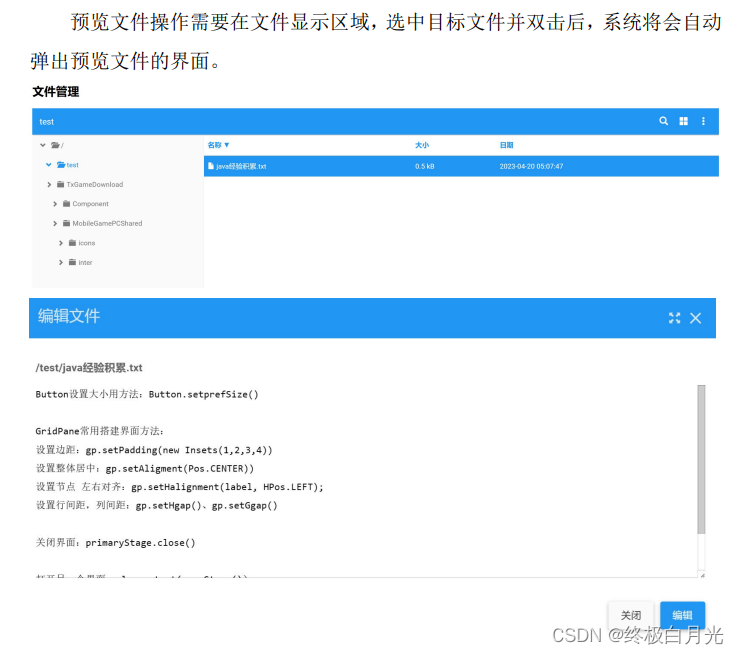Viewport: 739px width, 654px height.
Task: Click the gp.setPadding line in preview
Action: tap(154, 450)
